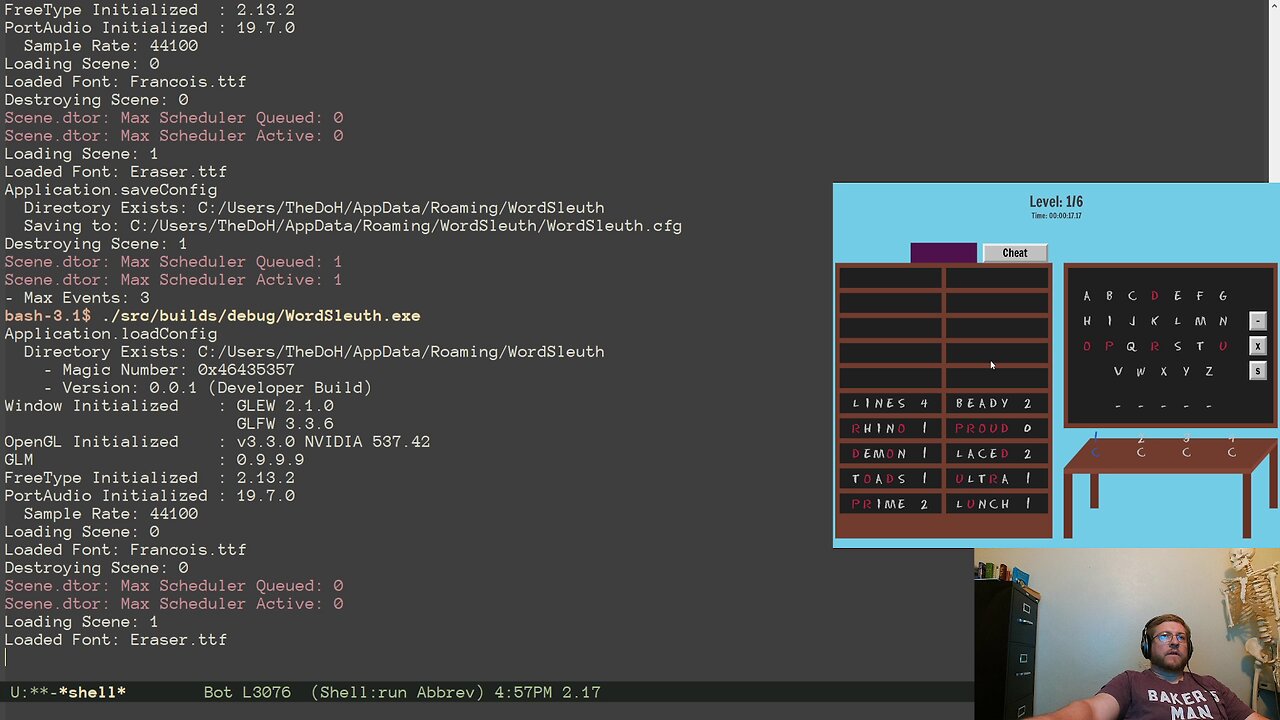This screenshot has width=1280, height=720.
Task: Pick the red letter O on the chalkboard
Action: coord(1087,346)
